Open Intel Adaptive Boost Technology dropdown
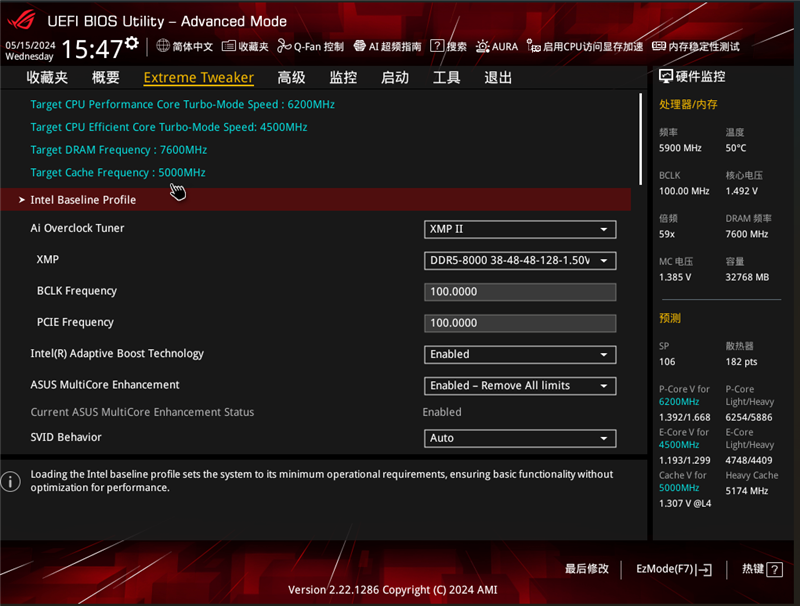 pyautogui.click(x=520, y=355)
